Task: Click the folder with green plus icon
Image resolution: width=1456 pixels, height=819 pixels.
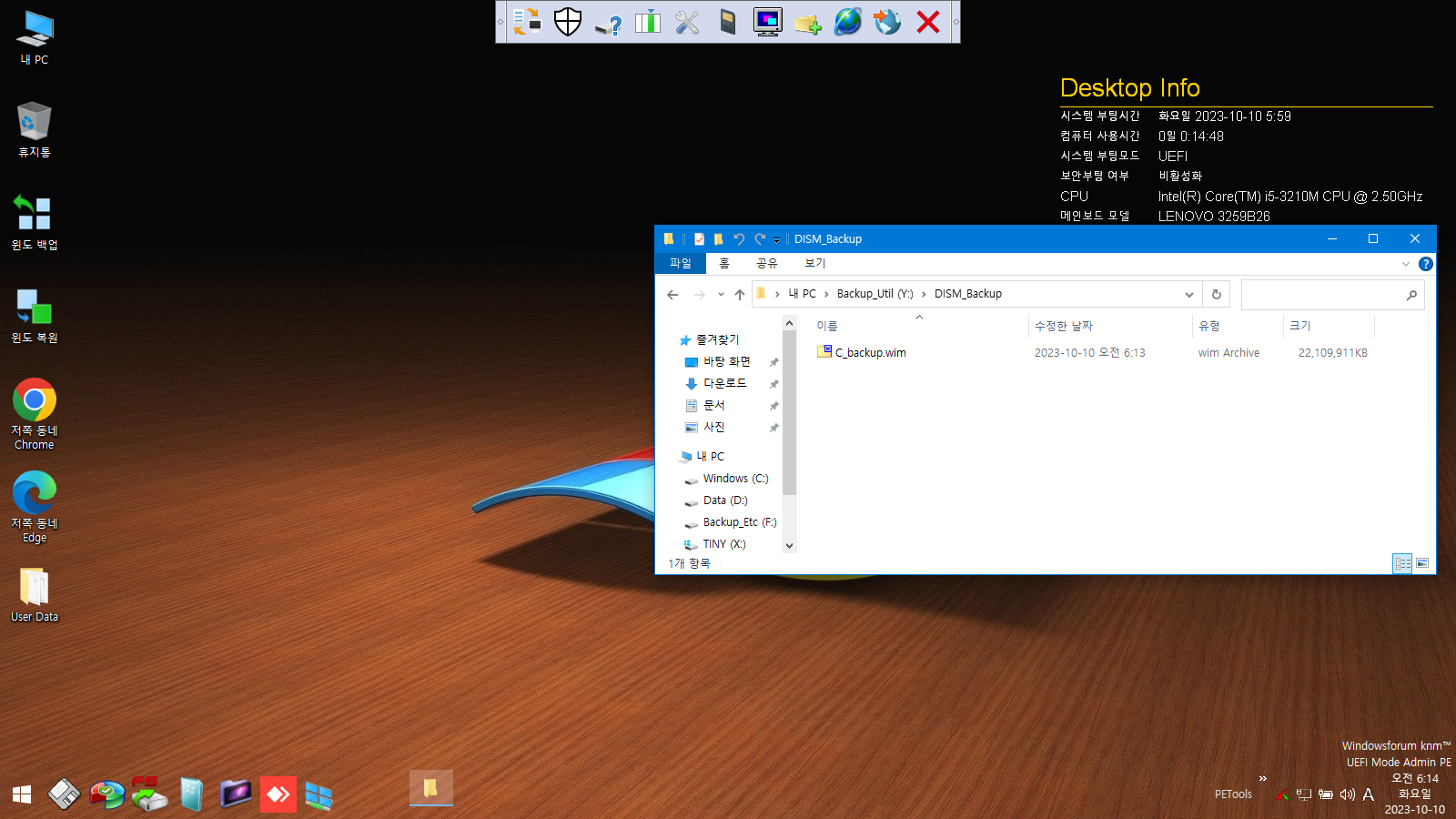Action: pyautogui.click(x=808, y=23)
